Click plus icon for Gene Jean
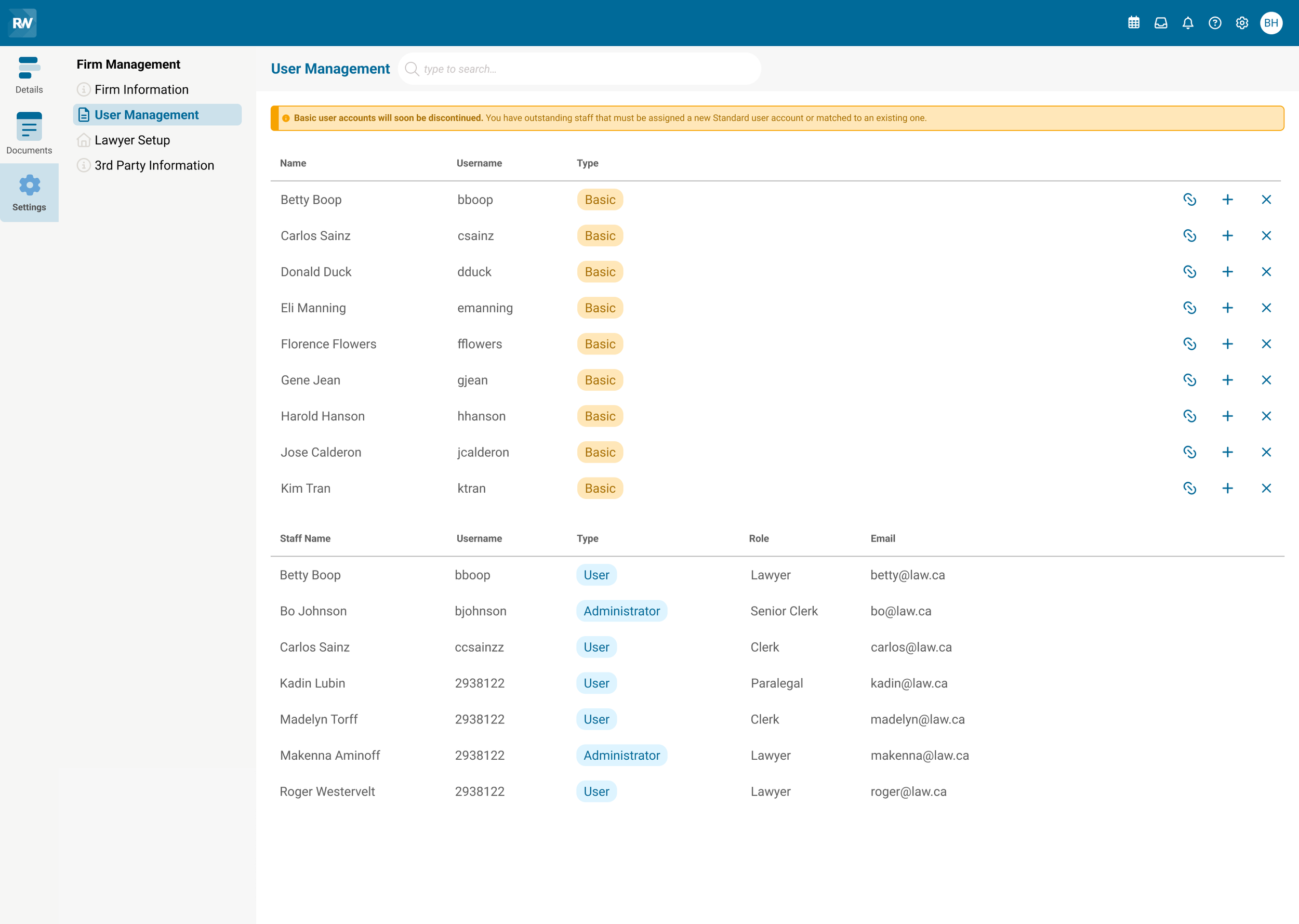 [1227, 380]
